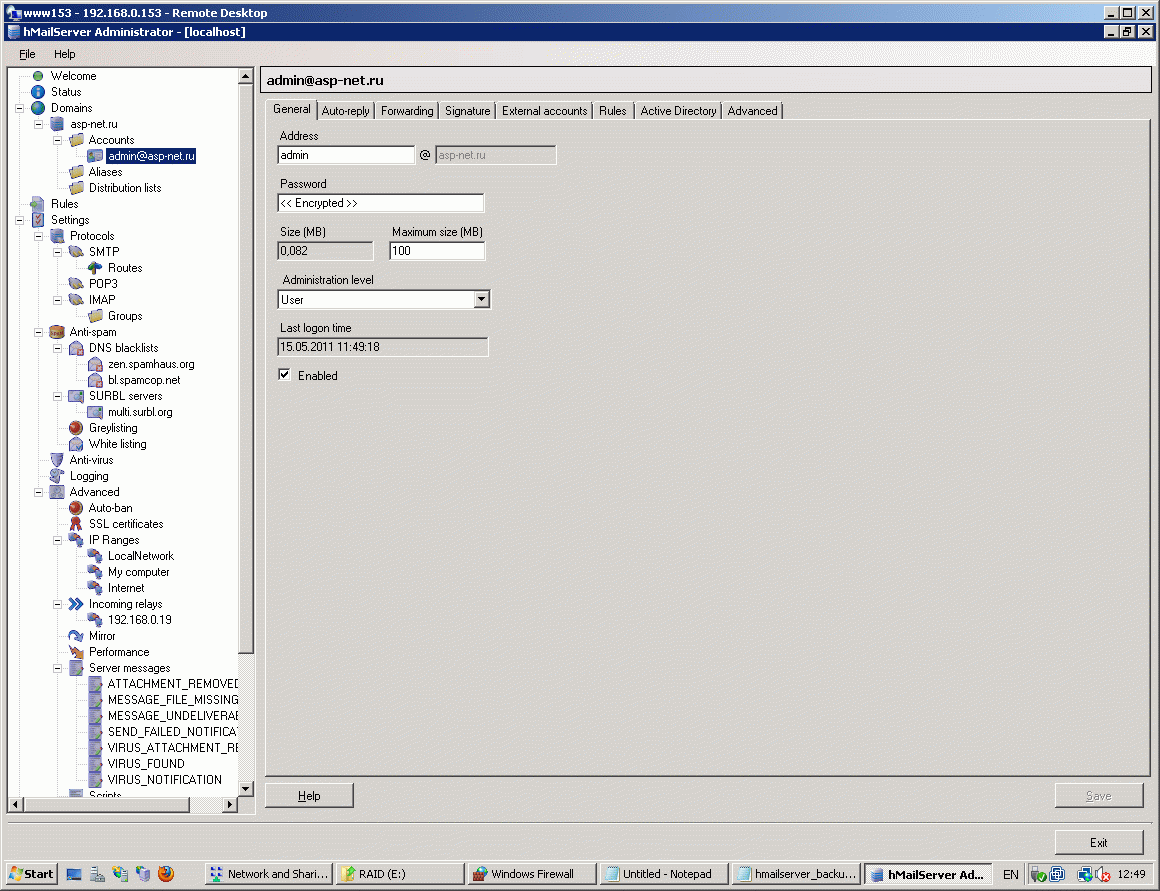The height and width of the screenshot is (891, 1160).
Task: Open the File menu
Action: point(27,54)
